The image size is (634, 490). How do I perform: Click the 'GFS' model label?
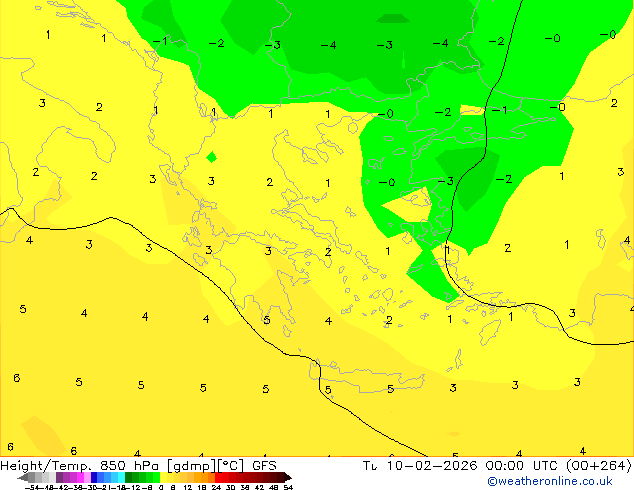(x=264, y=466)
